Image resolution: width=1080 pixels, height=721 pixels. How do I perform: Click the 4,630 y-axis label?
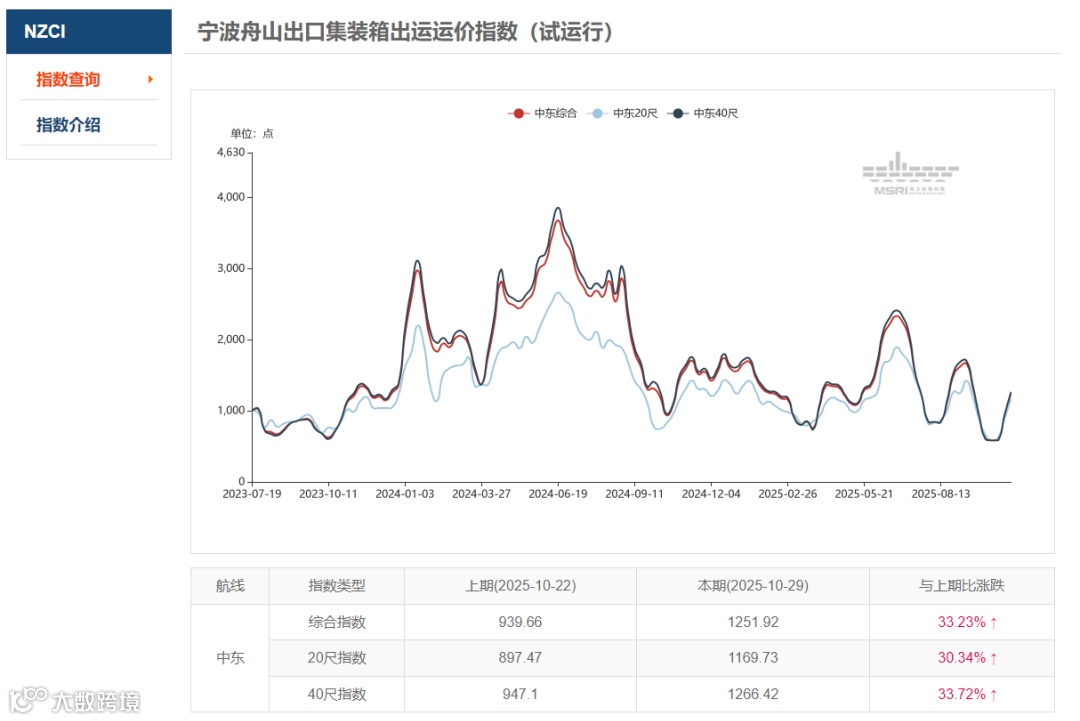click(x=231, y=152)
